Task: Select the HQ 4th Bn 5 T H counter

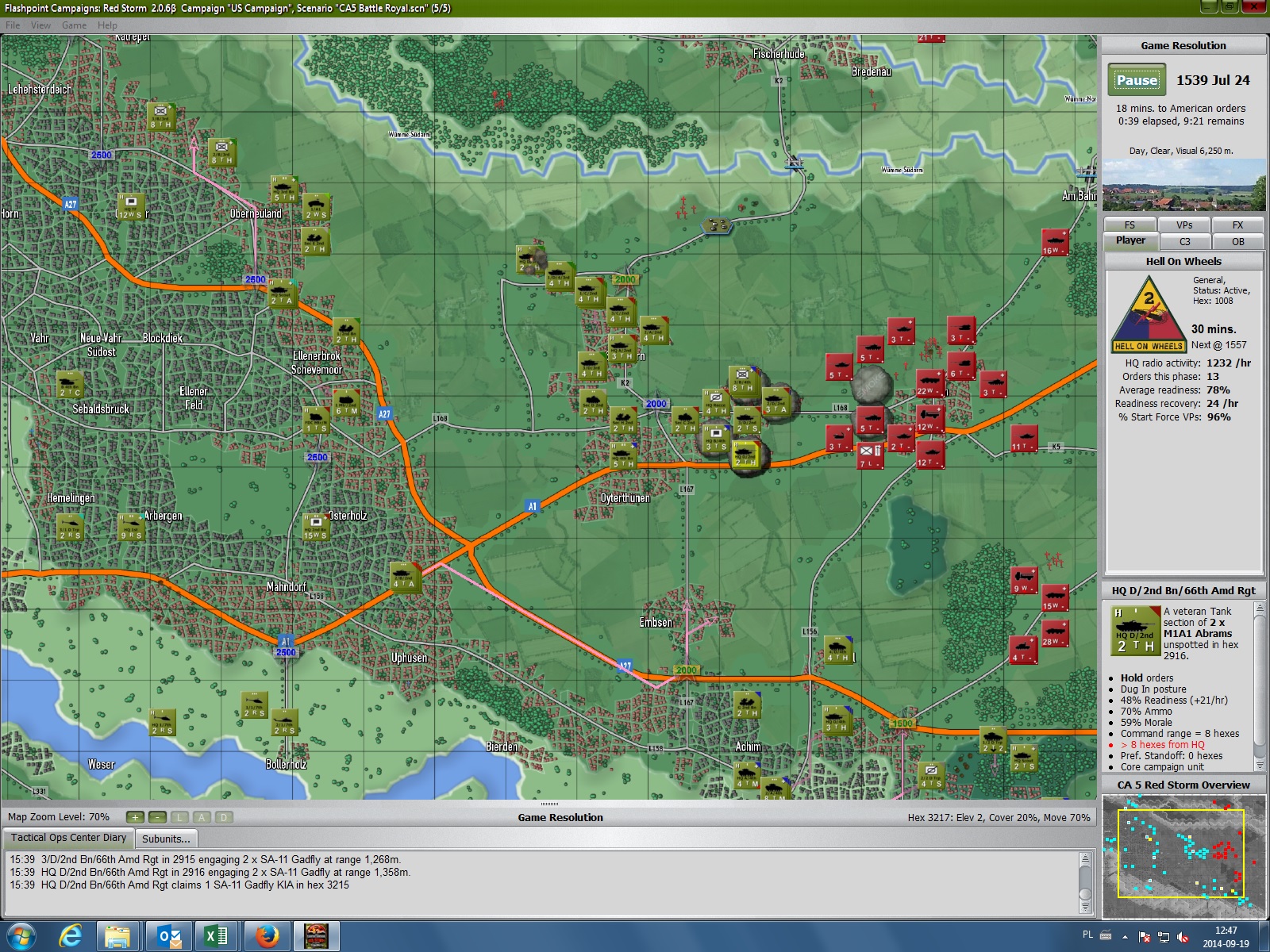Action: [x=623, y=455]
